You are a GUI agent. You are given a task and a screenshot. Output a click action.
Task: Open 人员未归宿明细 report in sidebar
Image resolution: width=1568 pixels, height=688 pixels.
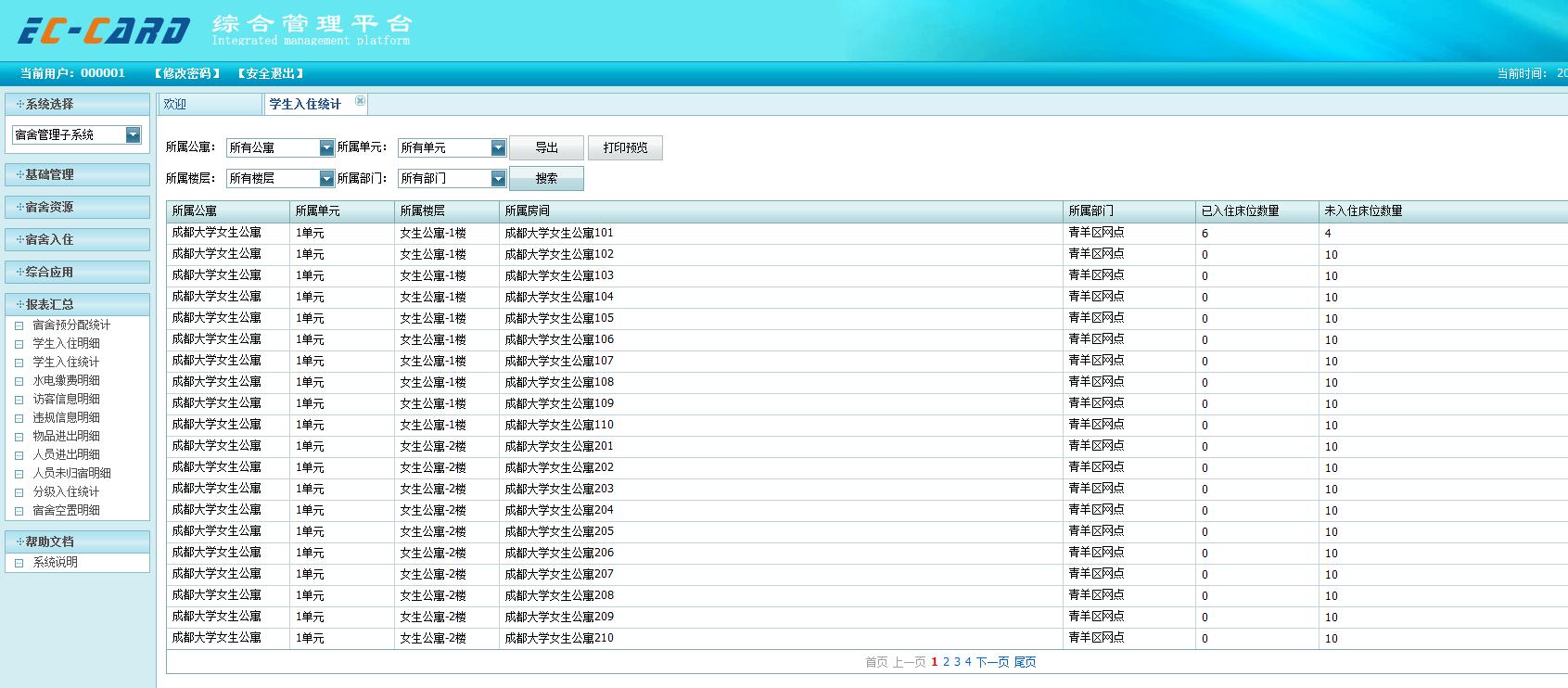click(x=71, y=474)
